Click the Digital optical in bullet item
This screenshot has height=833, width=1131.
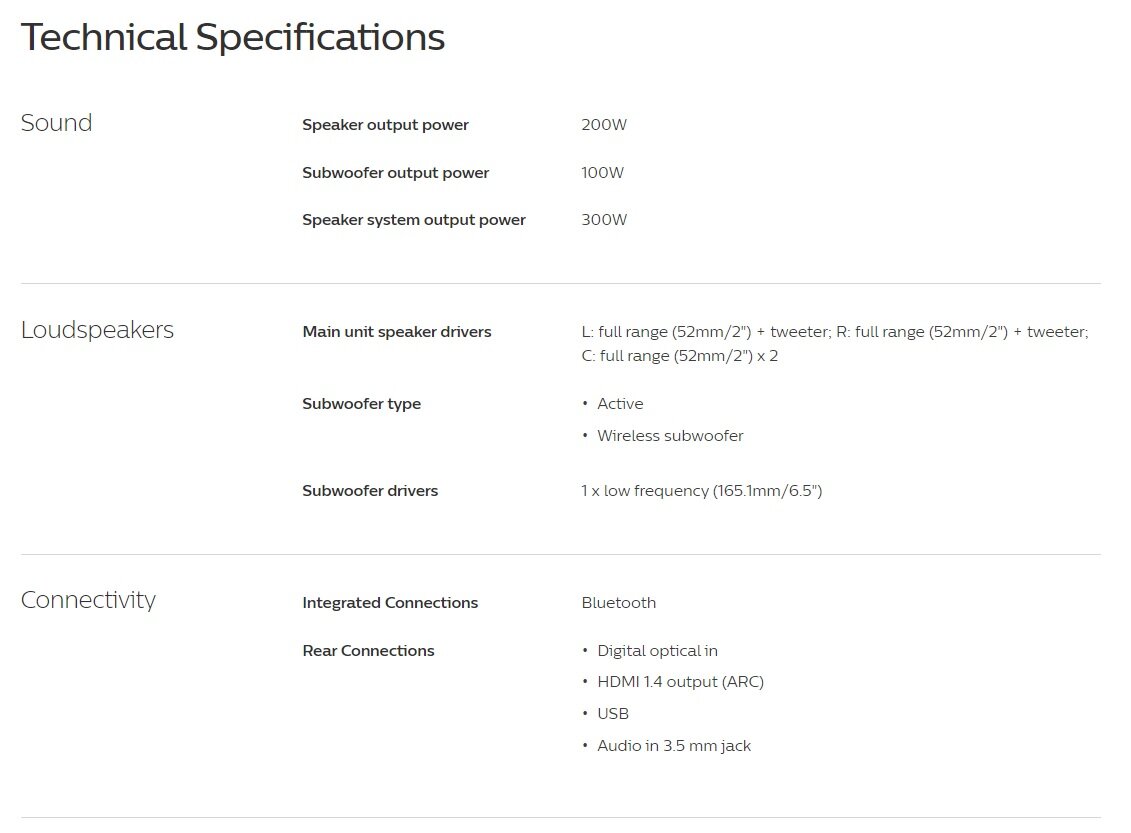click(x=657, y=651)
